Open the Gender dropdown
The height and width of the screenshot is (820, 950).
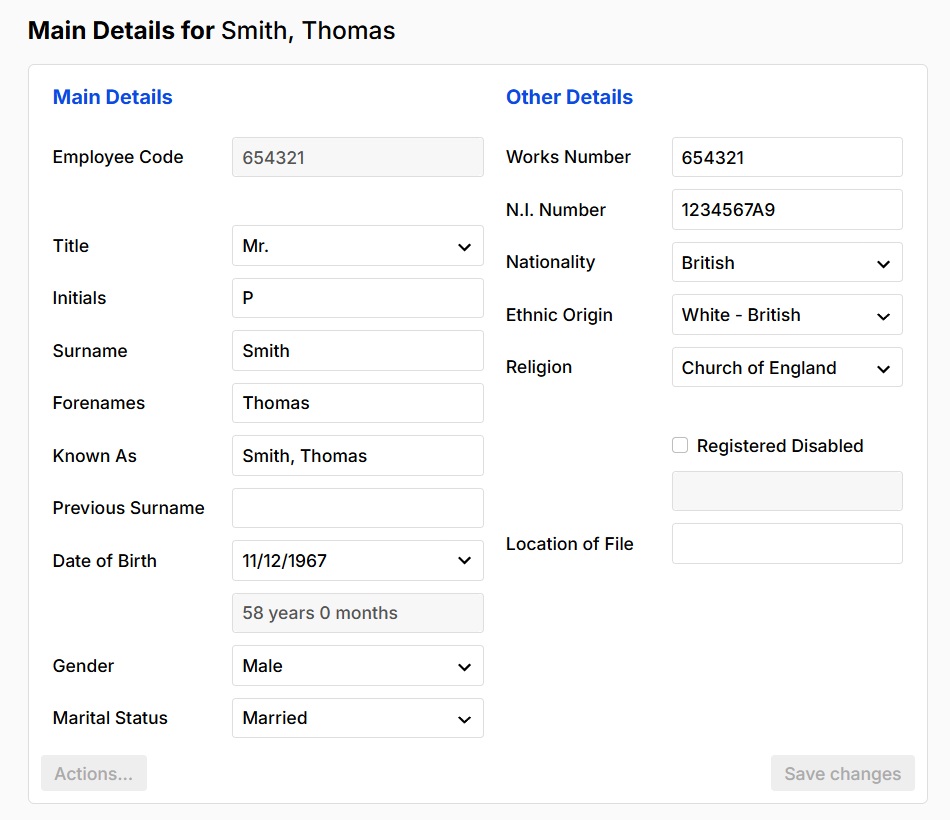(x=357, y=665)
